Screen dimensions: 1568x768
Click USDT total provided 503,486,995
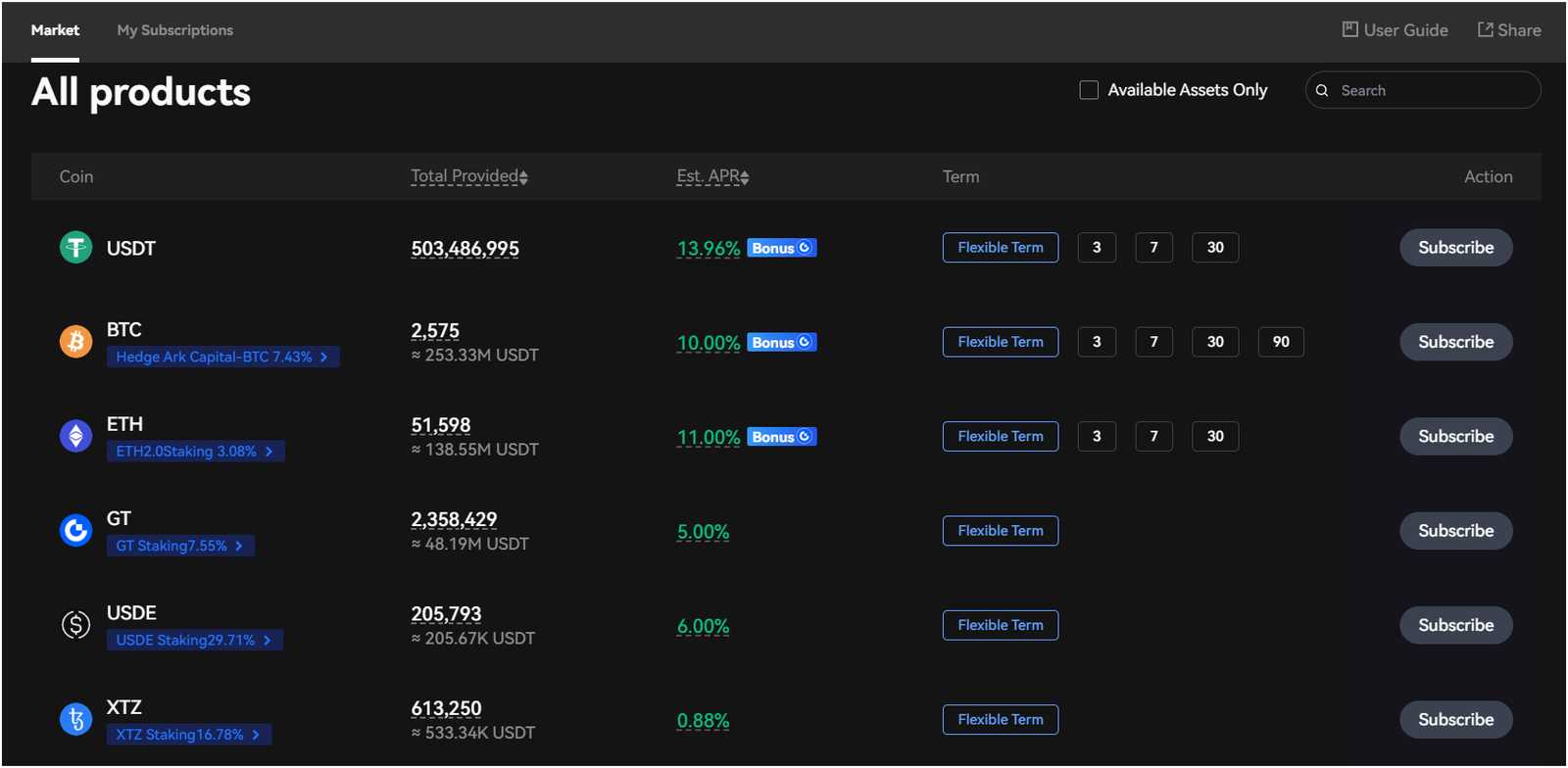[x=465, y=249]
